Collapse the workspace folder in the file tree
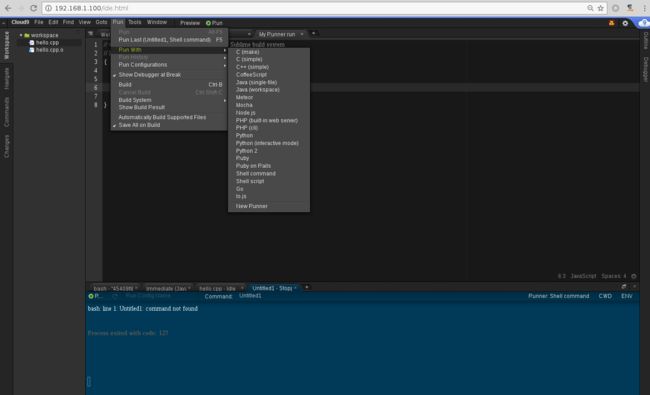This screenshot has width=650, height=395. pos(21,35)
